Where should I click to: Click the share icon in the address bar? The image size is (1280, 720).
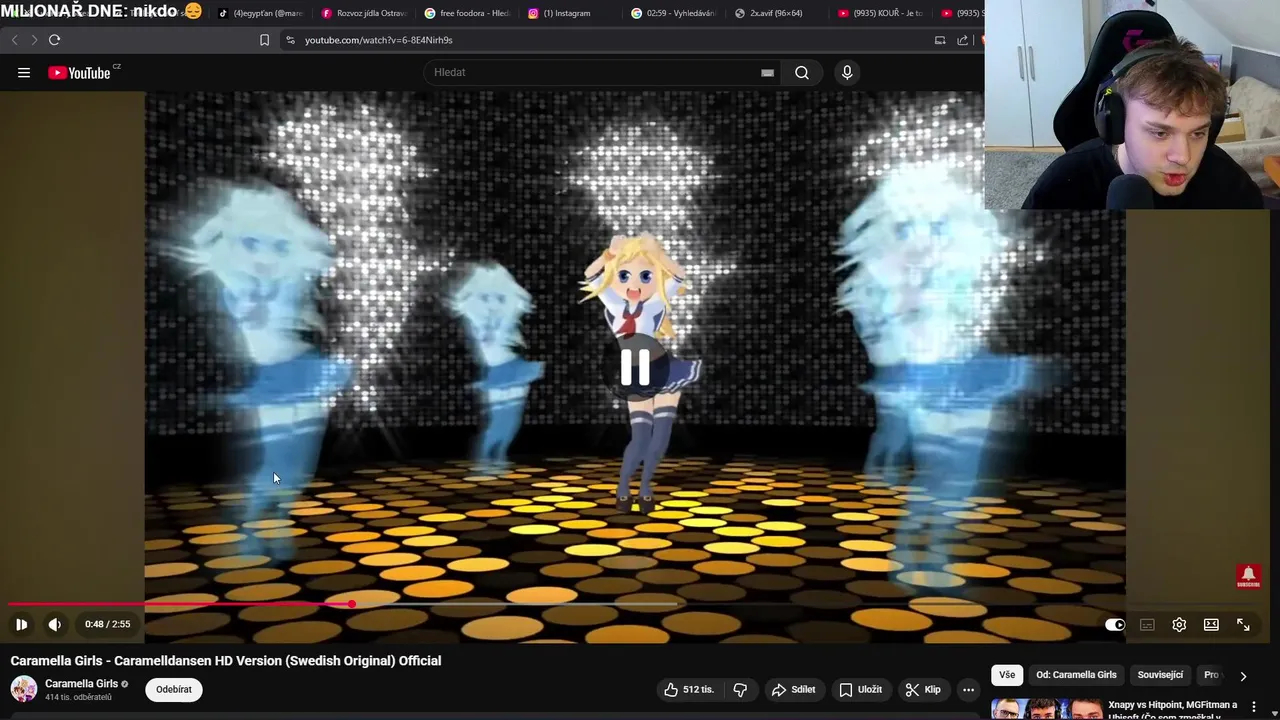pos(963,40)
